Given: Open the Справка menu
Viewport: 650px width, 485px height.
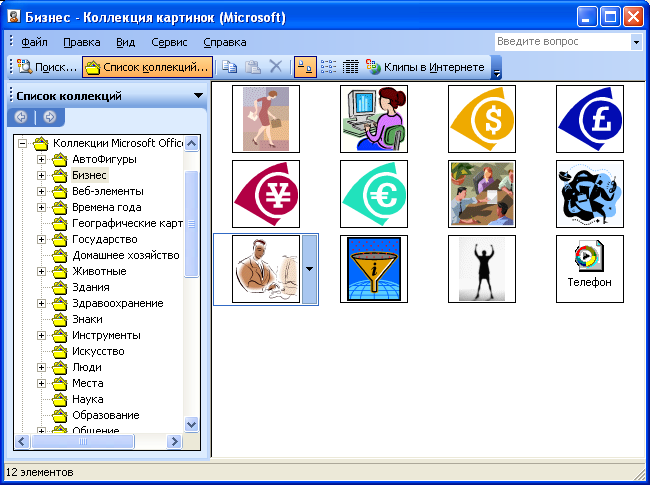Looking at the screenshot, I should (x=225, y=42).
